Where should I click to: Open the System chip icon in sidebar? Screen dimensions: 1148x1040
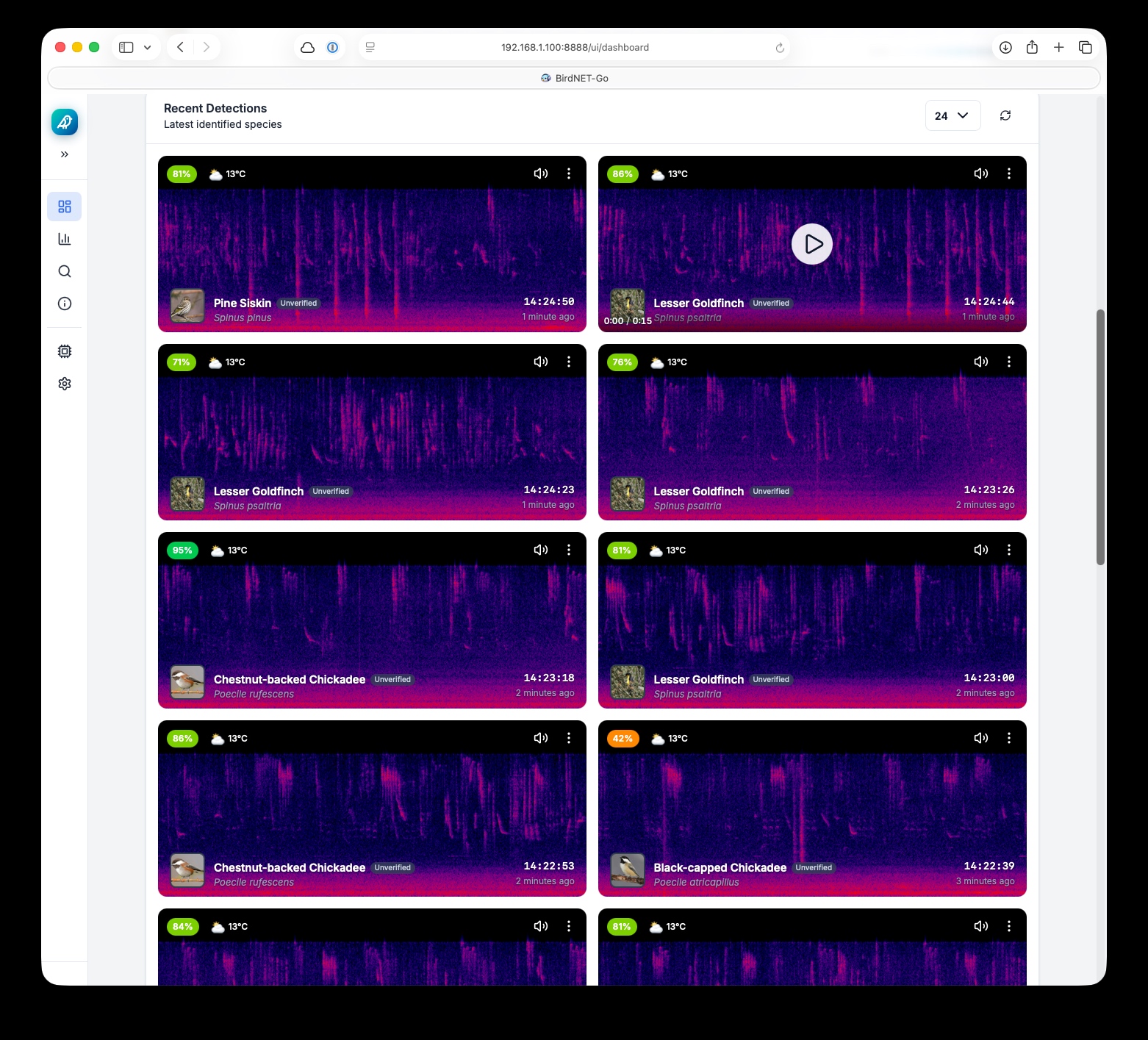pos(65,351)
